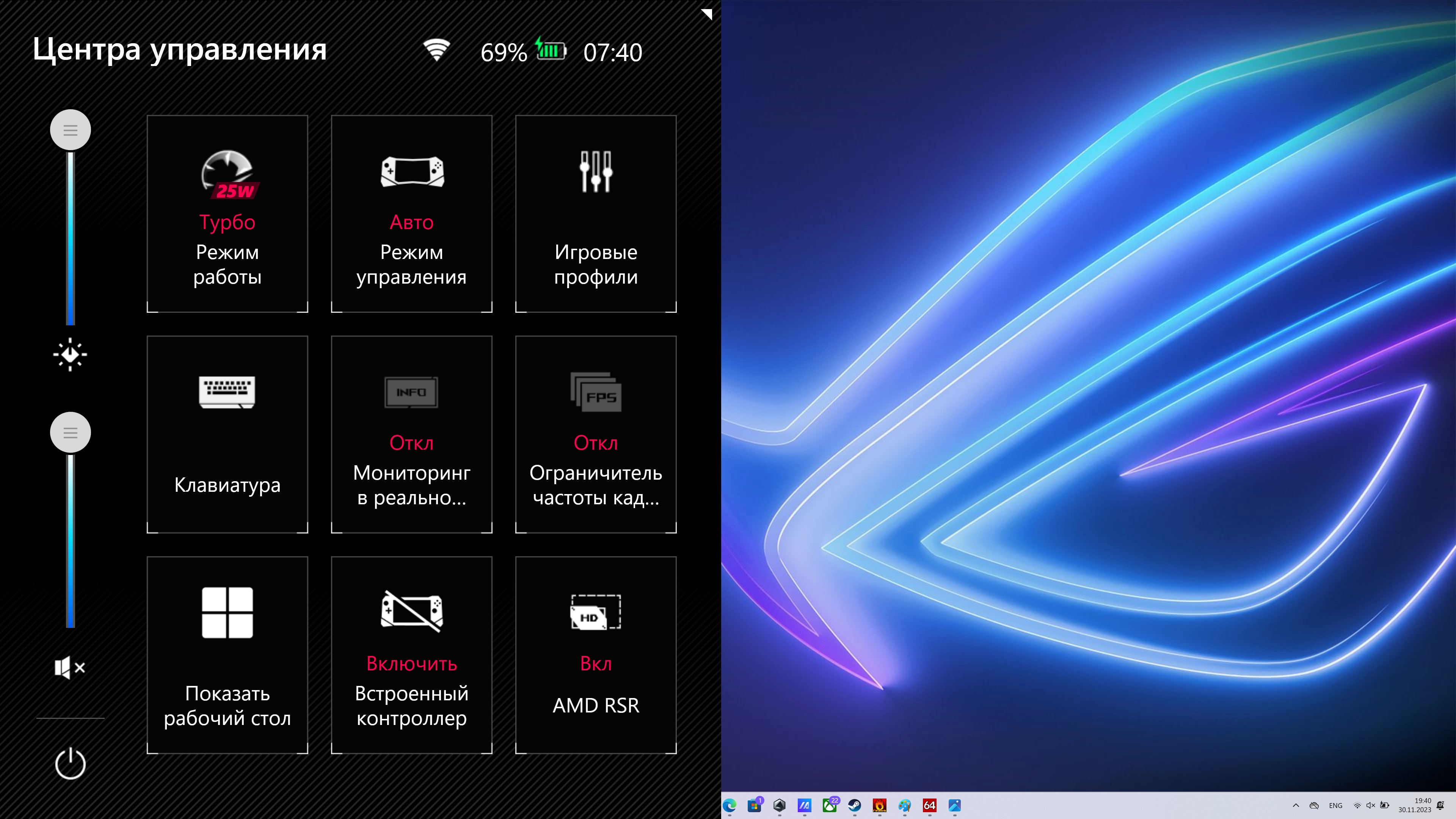1456x819 pixels.
Task: Open the Paint palette app in taskbar
Action: [x=904, y=805]
